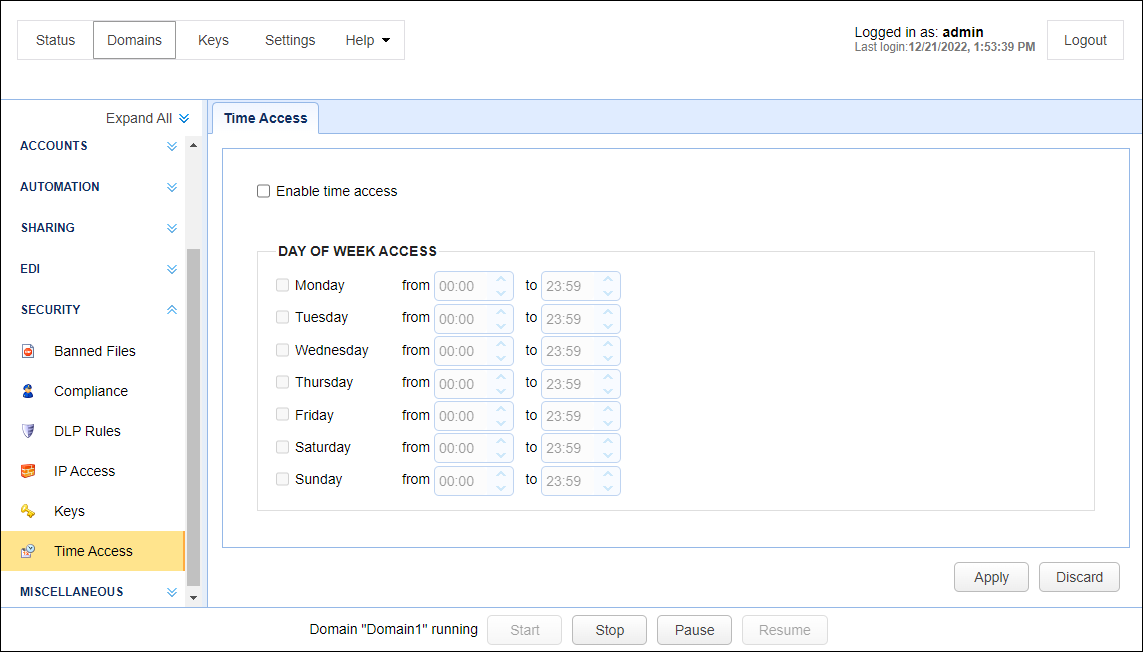
Task: Collapse the Security section
Action: click(171, 310)
